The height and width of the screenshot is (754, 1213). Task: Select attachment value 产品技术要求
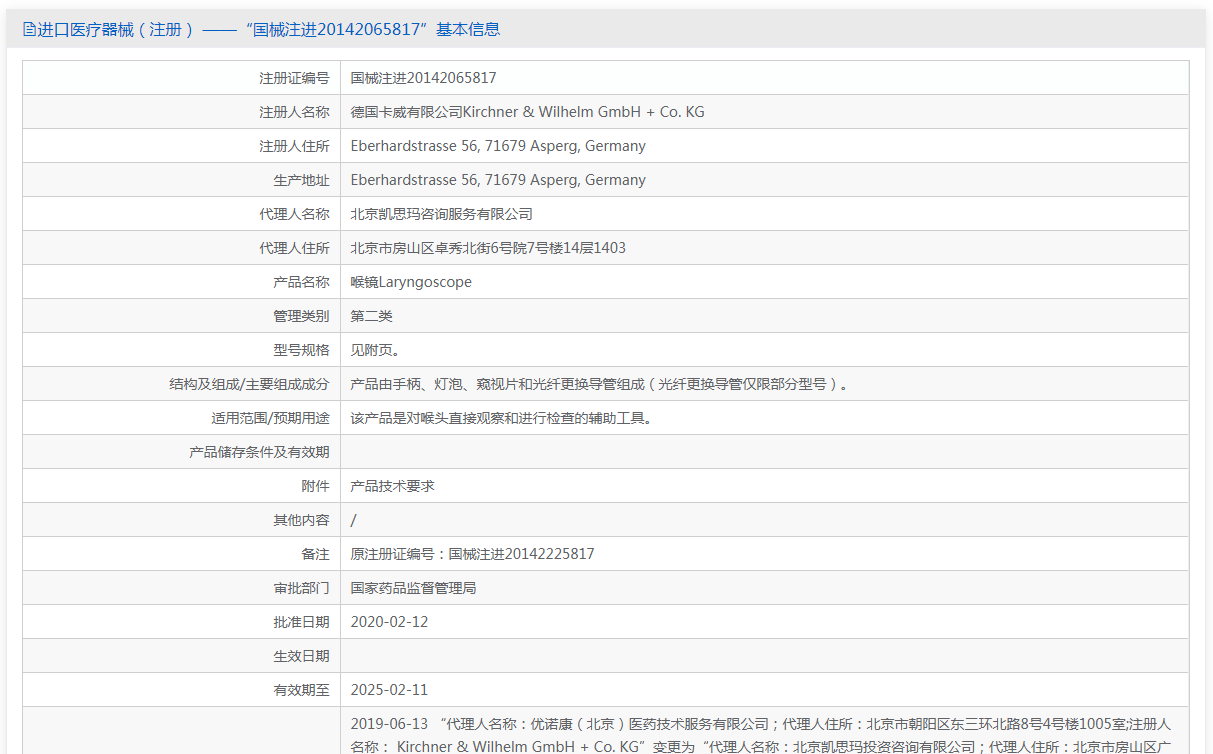(392, 486)
